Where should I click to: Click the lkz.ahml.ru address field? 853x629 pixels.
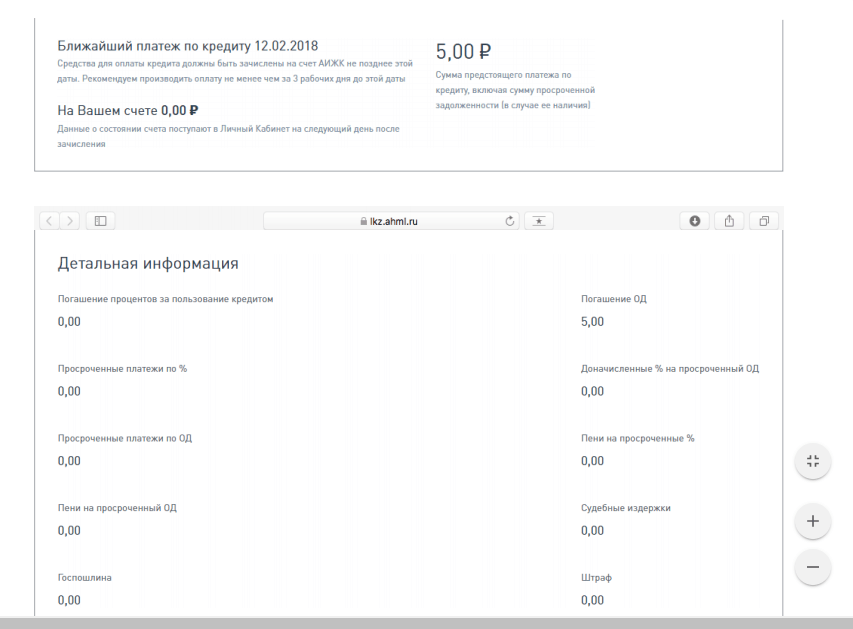(x=400, y=221)
